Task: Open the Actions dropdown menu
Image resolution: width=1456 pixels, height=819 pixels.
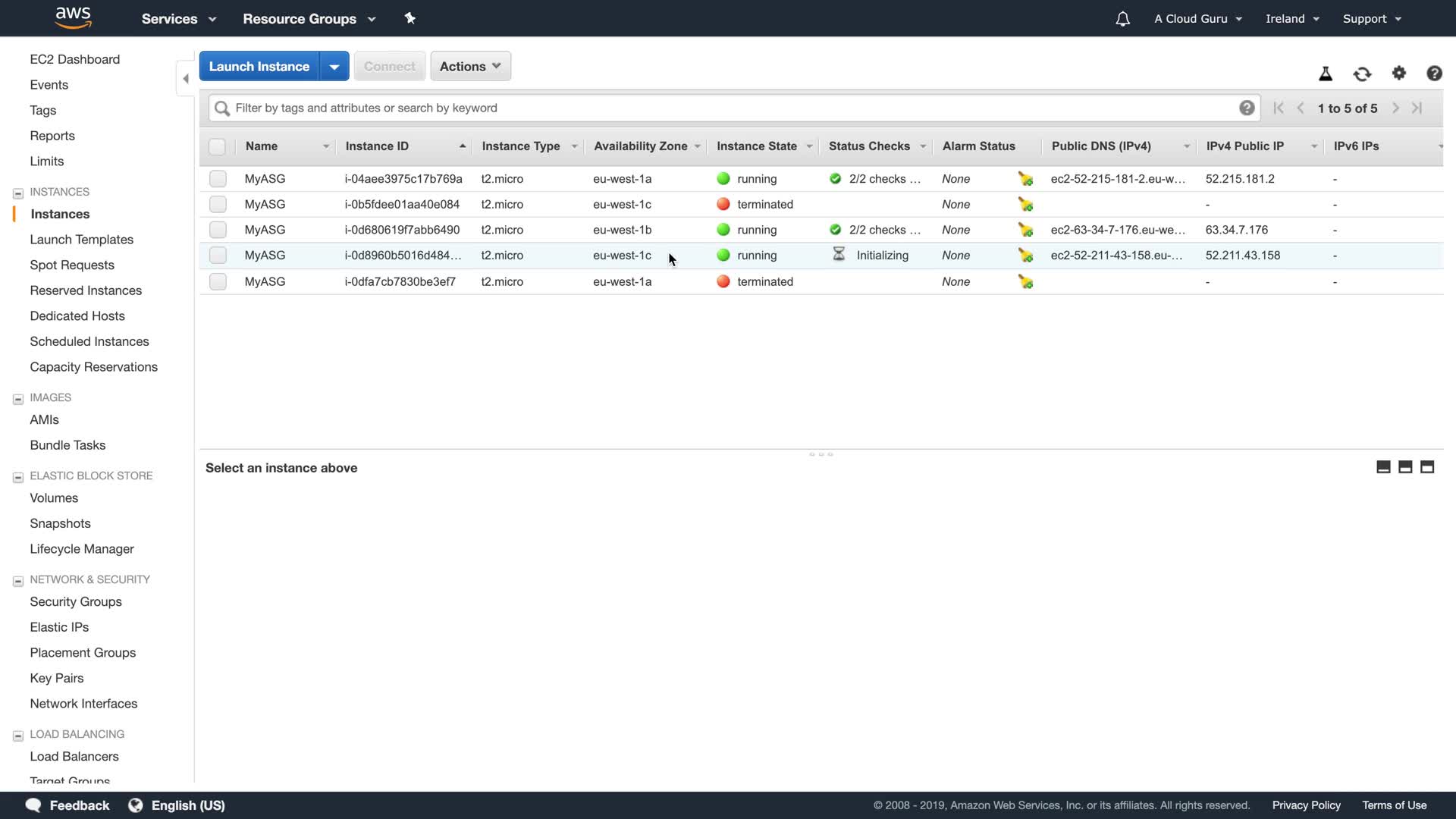Action: (x=470, y=66)
